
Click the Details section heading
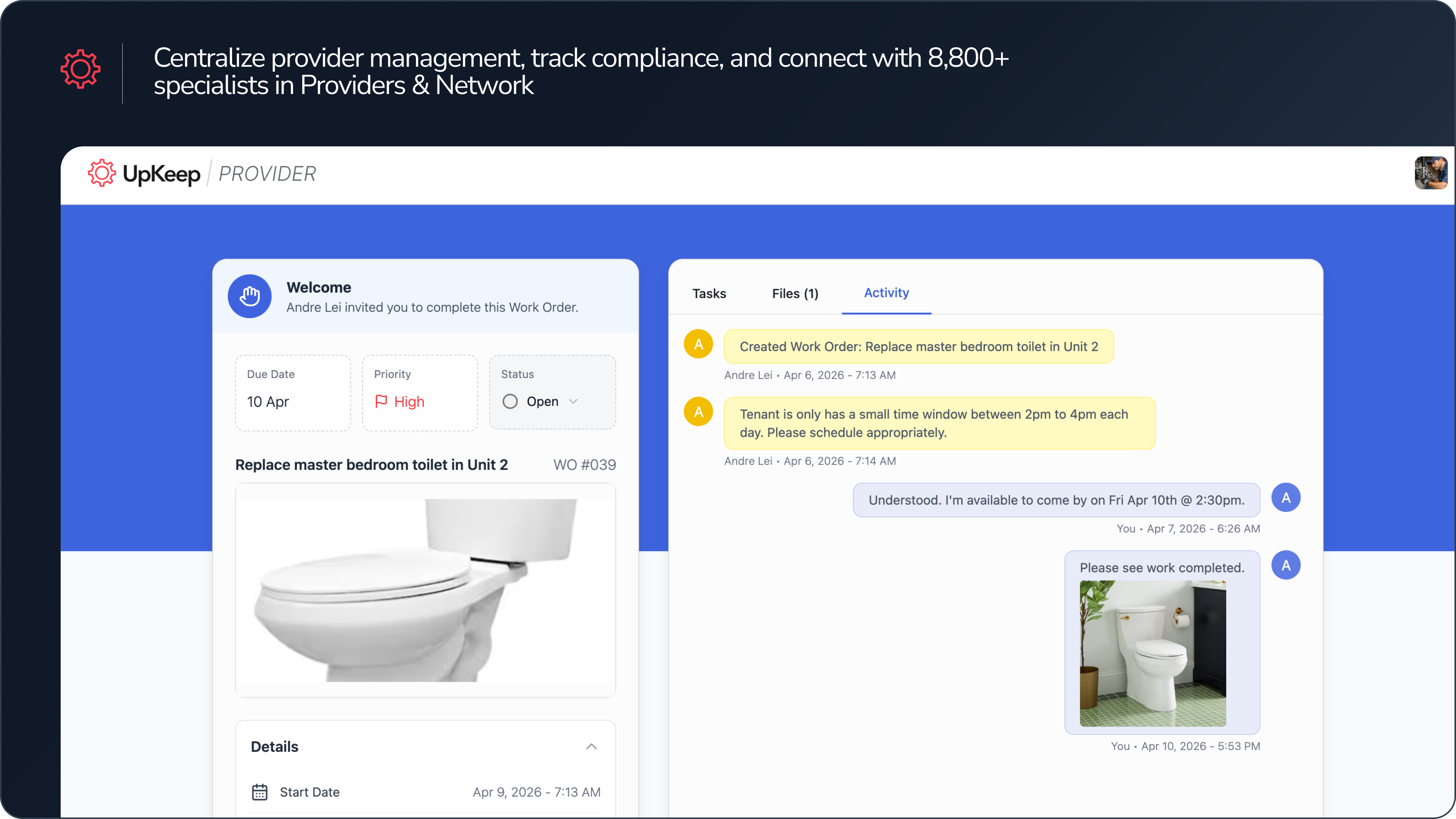pos(275,747)
